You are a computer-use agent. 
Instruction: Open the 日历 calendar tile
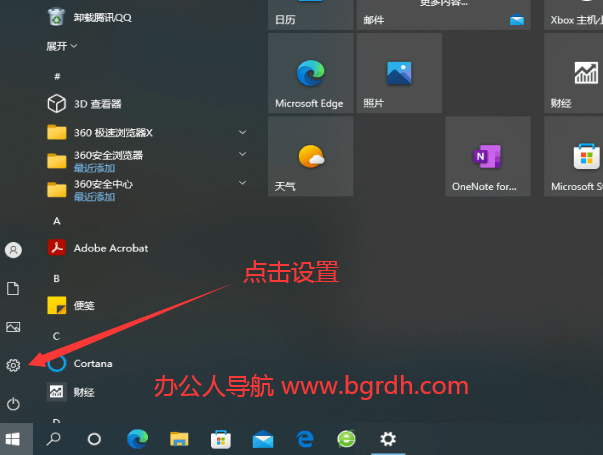tap(310, 15)
